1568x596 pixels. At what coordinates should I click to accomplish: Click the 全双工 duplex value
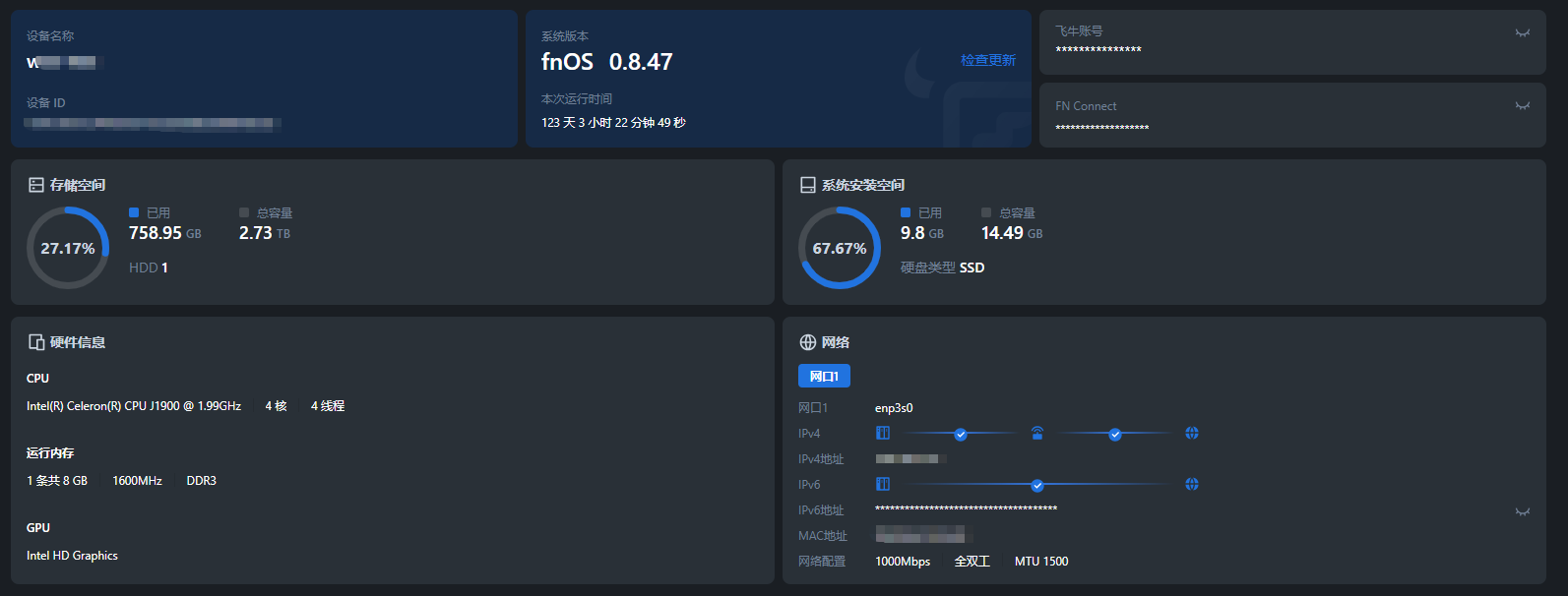pos(972,562)
